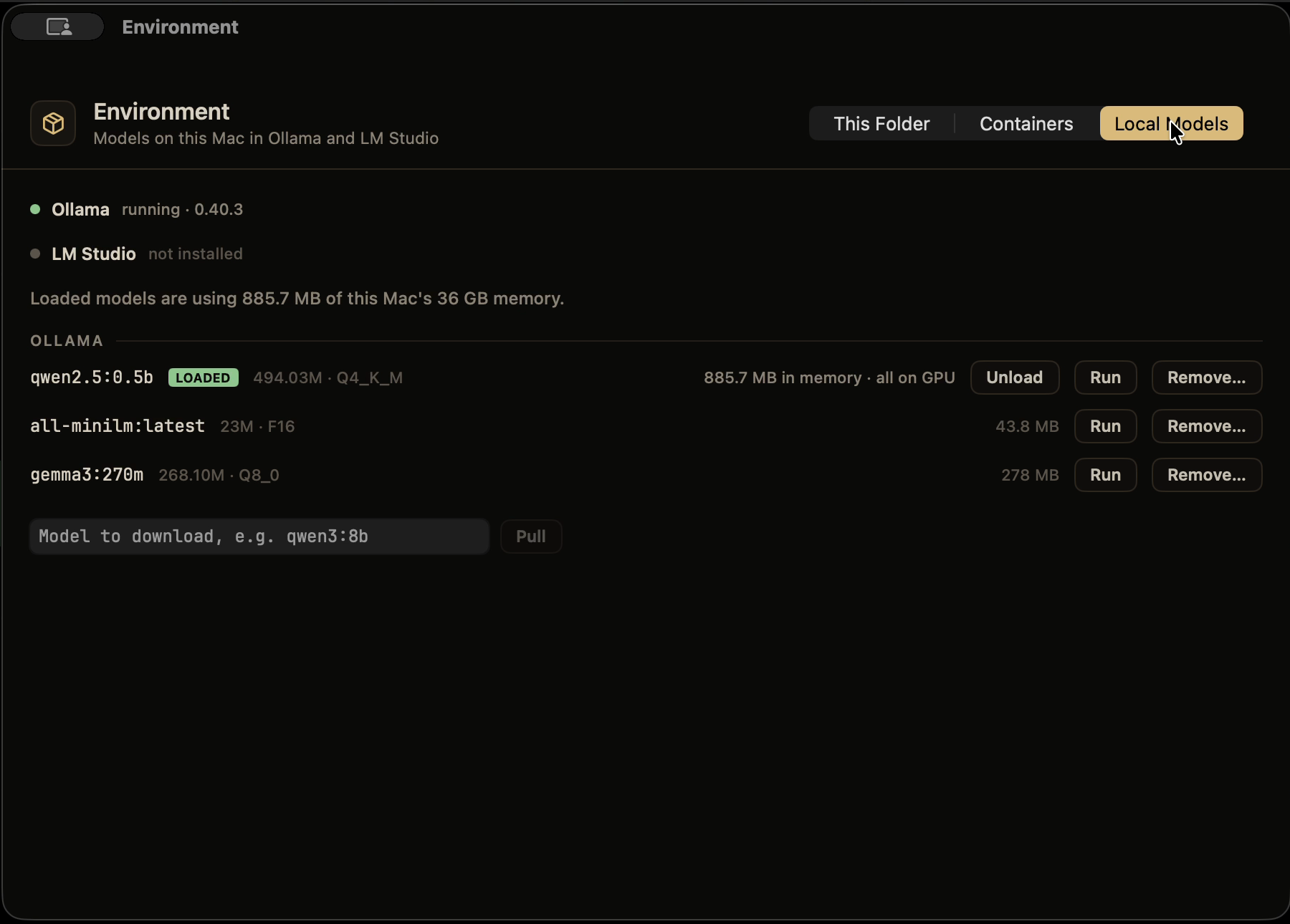
Task: Click the LOADED badge on qwen2.5:0.5b
Action: click(204, 377)
